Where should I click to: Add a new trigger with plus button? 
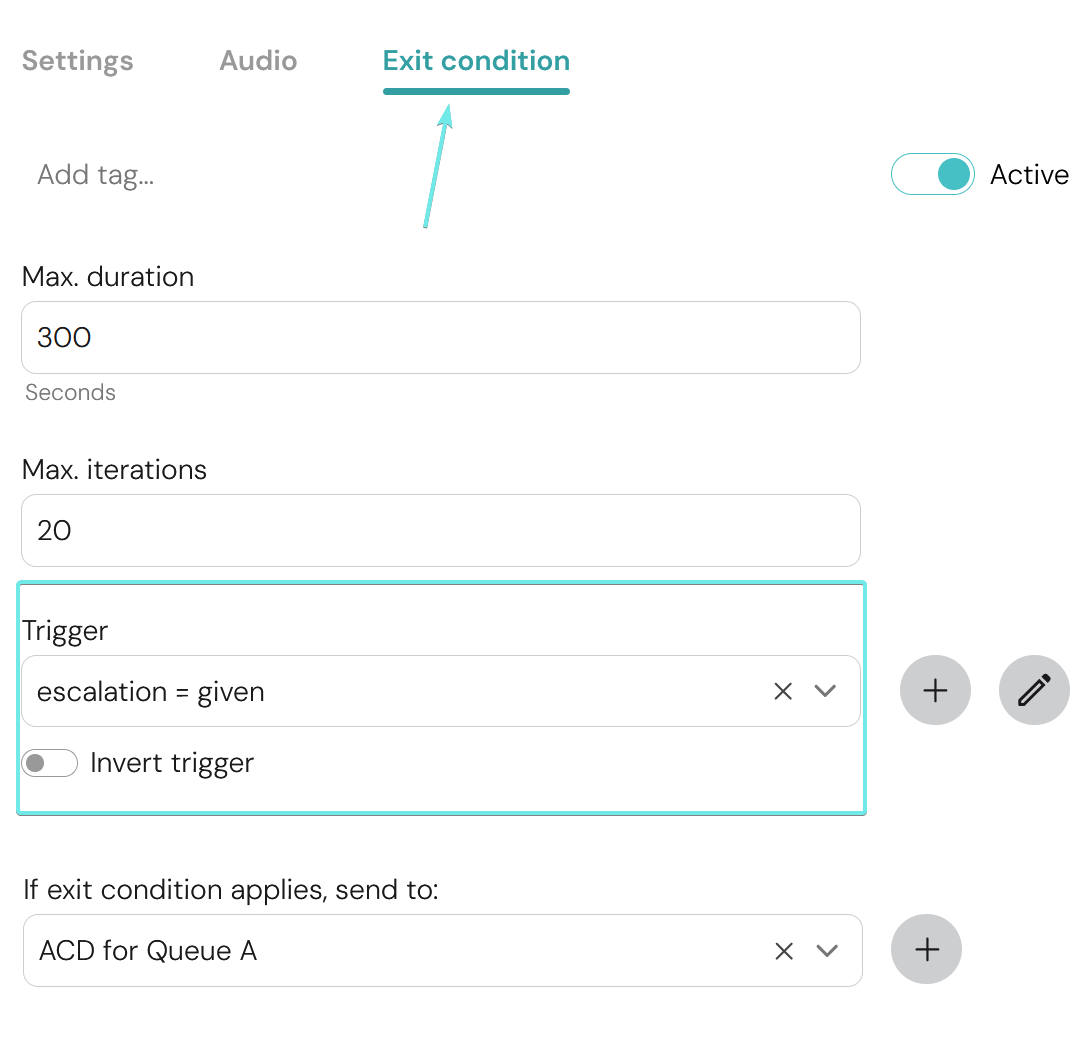[935, 691]
